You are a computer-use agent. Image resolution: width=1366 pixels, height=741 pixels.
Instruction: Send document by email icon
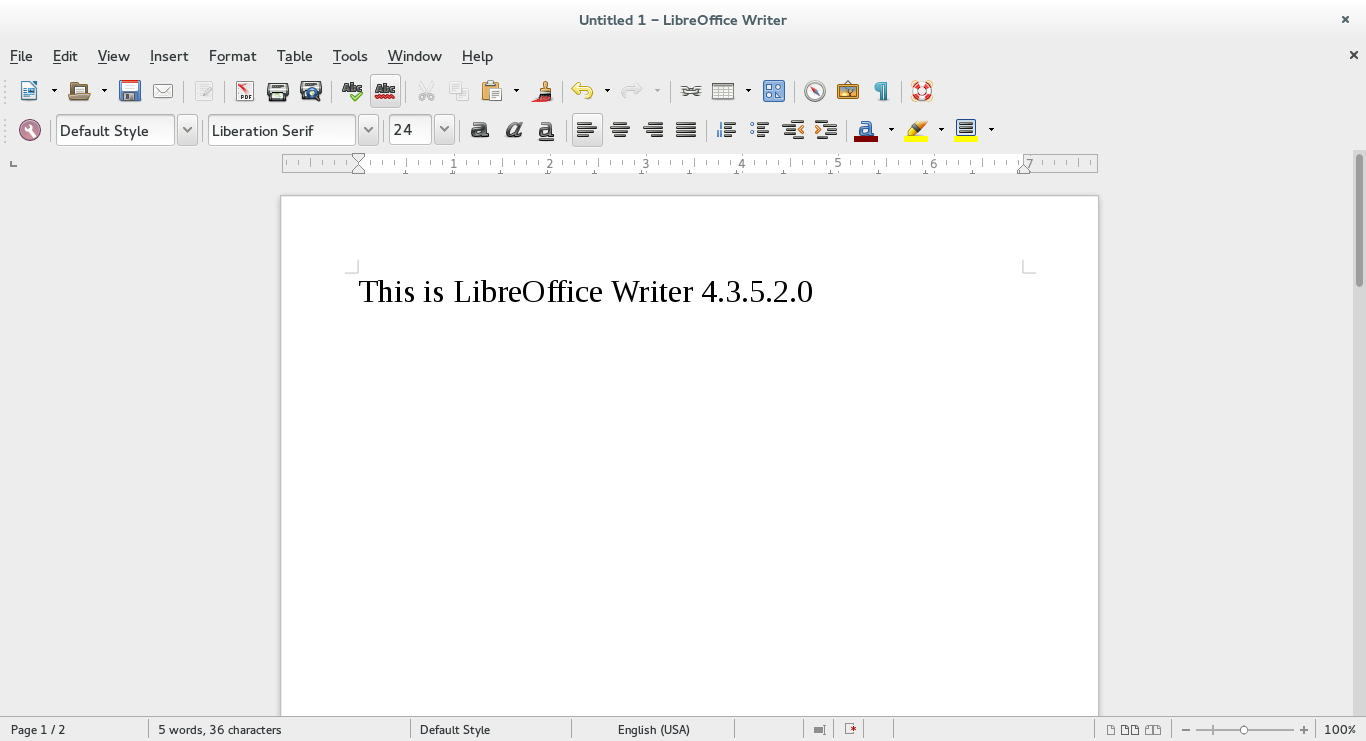163,91
